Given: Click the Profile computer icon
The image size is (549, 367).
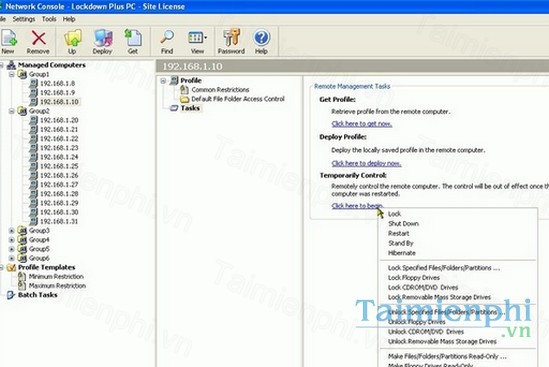Looking at the screenshot, I should click(174, 81).
